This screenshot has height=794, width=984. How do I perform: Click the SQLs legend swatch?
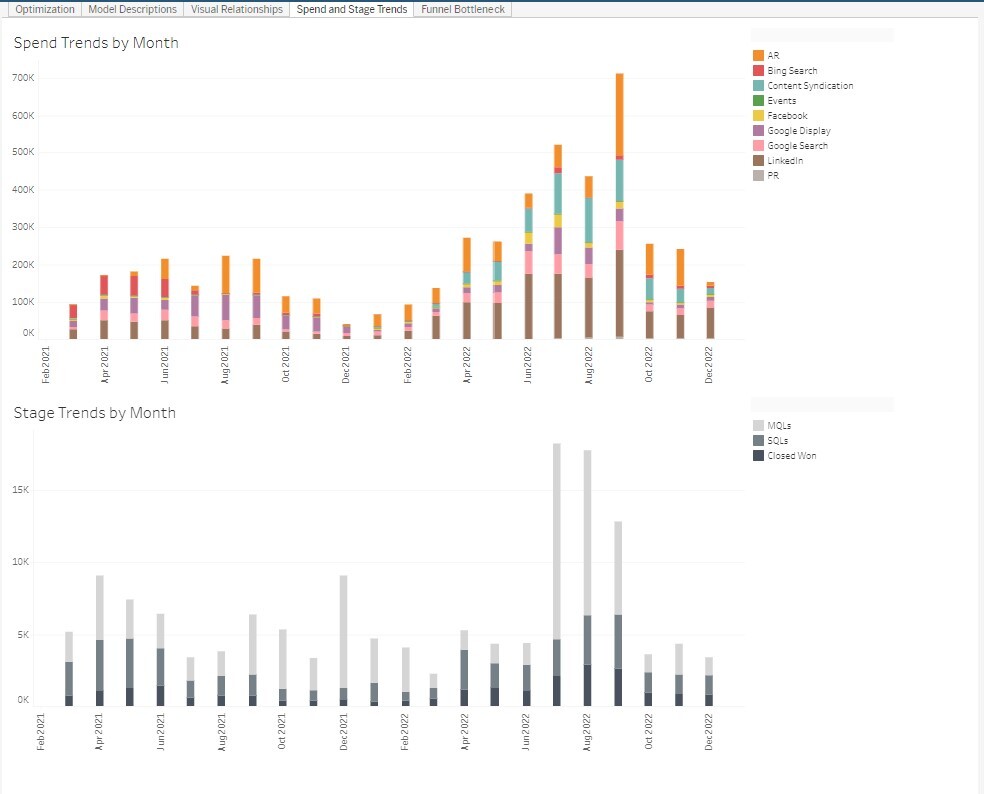coord(758,441)
